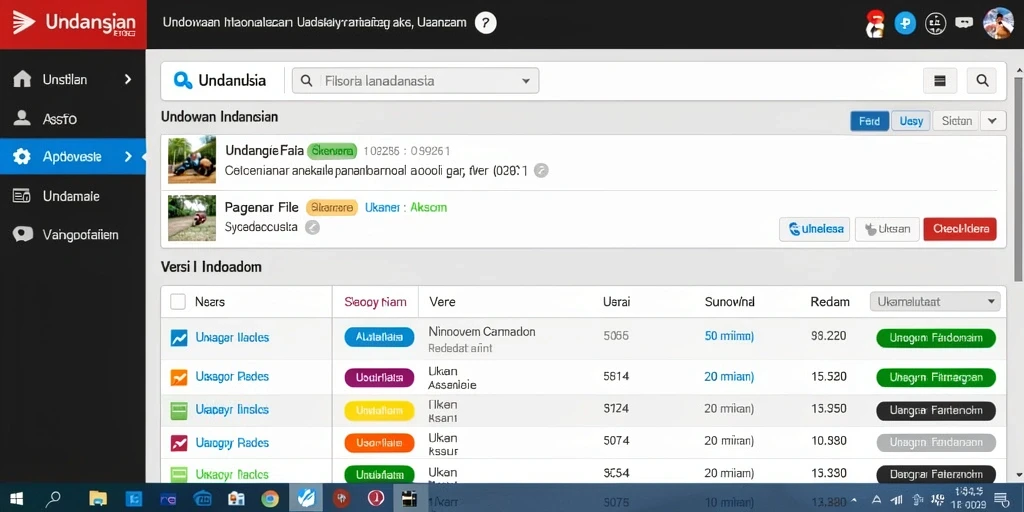Click the magnifier search button at toolbar right

(982, 80)
